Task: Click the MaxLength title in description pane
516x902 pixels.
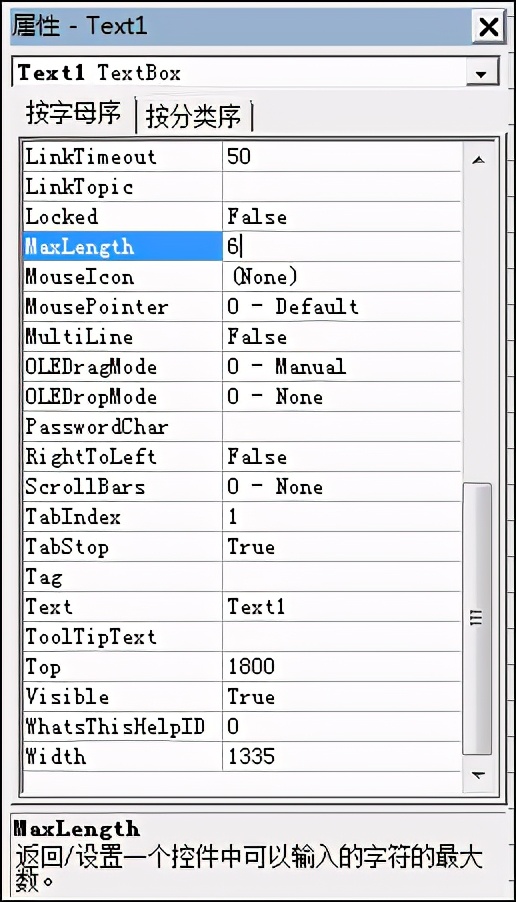Action: (x=77, y=829)
